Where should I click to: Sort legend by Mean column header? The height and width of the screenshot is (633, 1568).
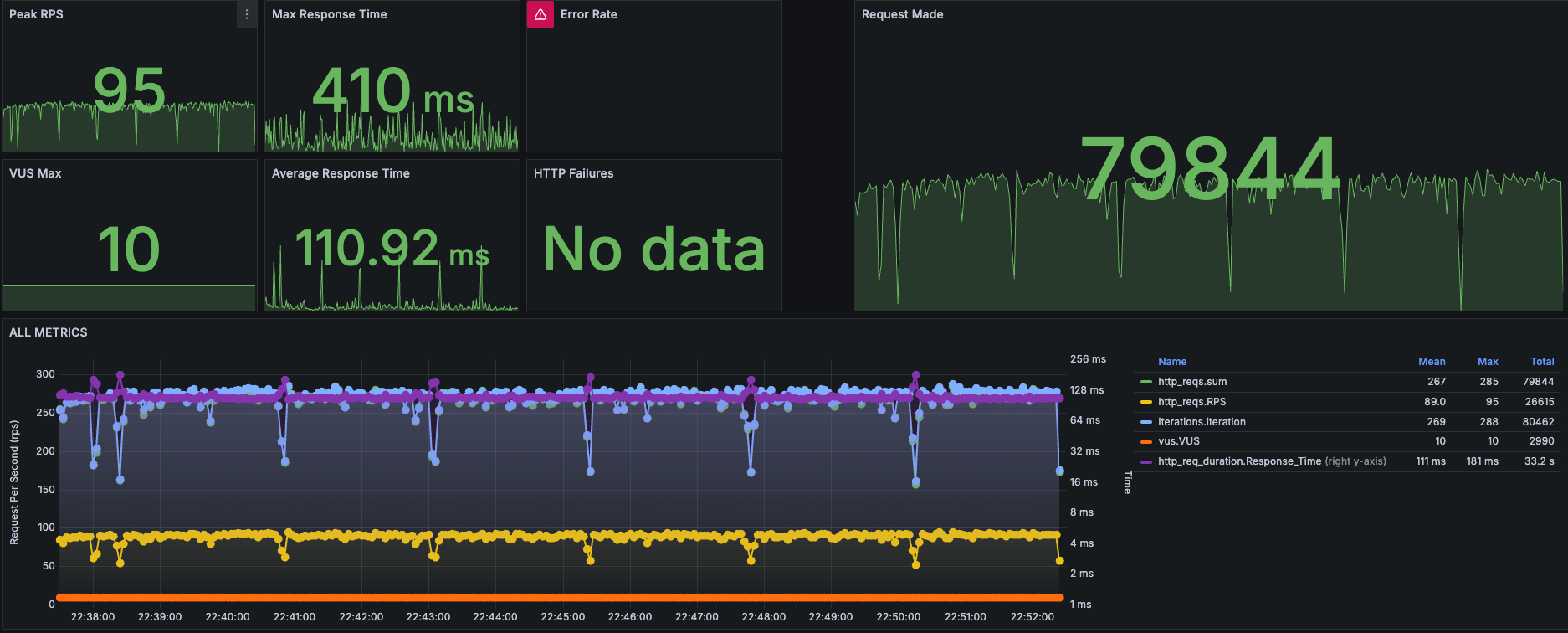point(1432,362)
